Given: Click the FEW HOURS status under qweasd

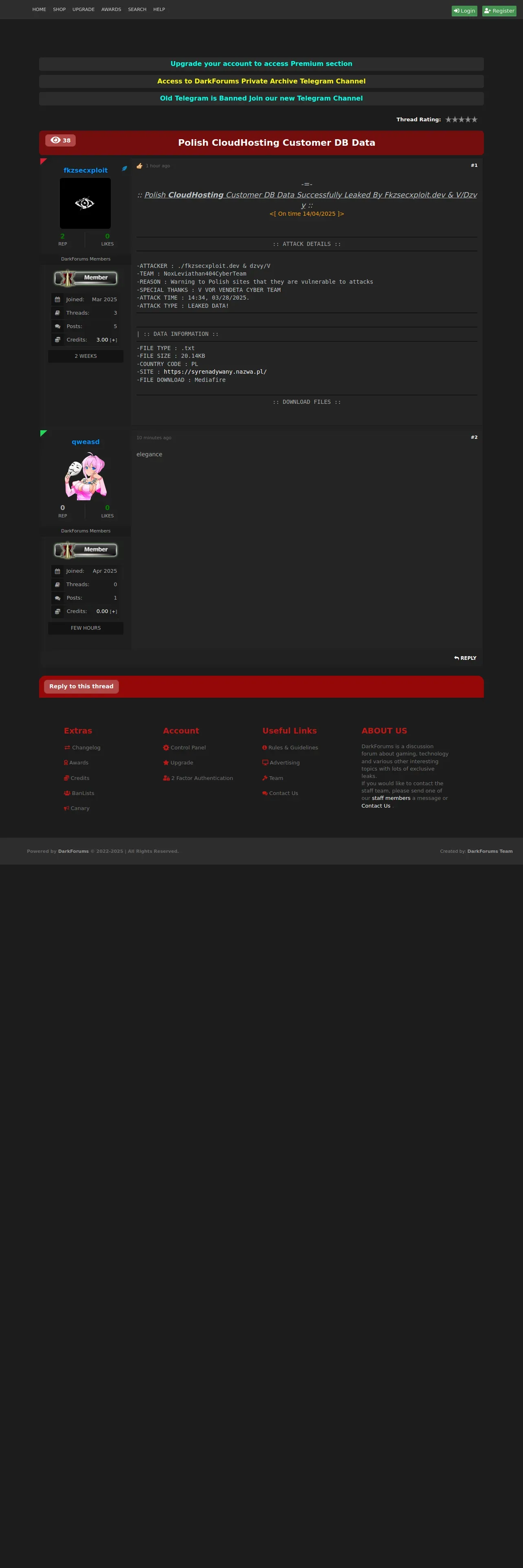Looking at the screenshot, I should click(86, 628).
